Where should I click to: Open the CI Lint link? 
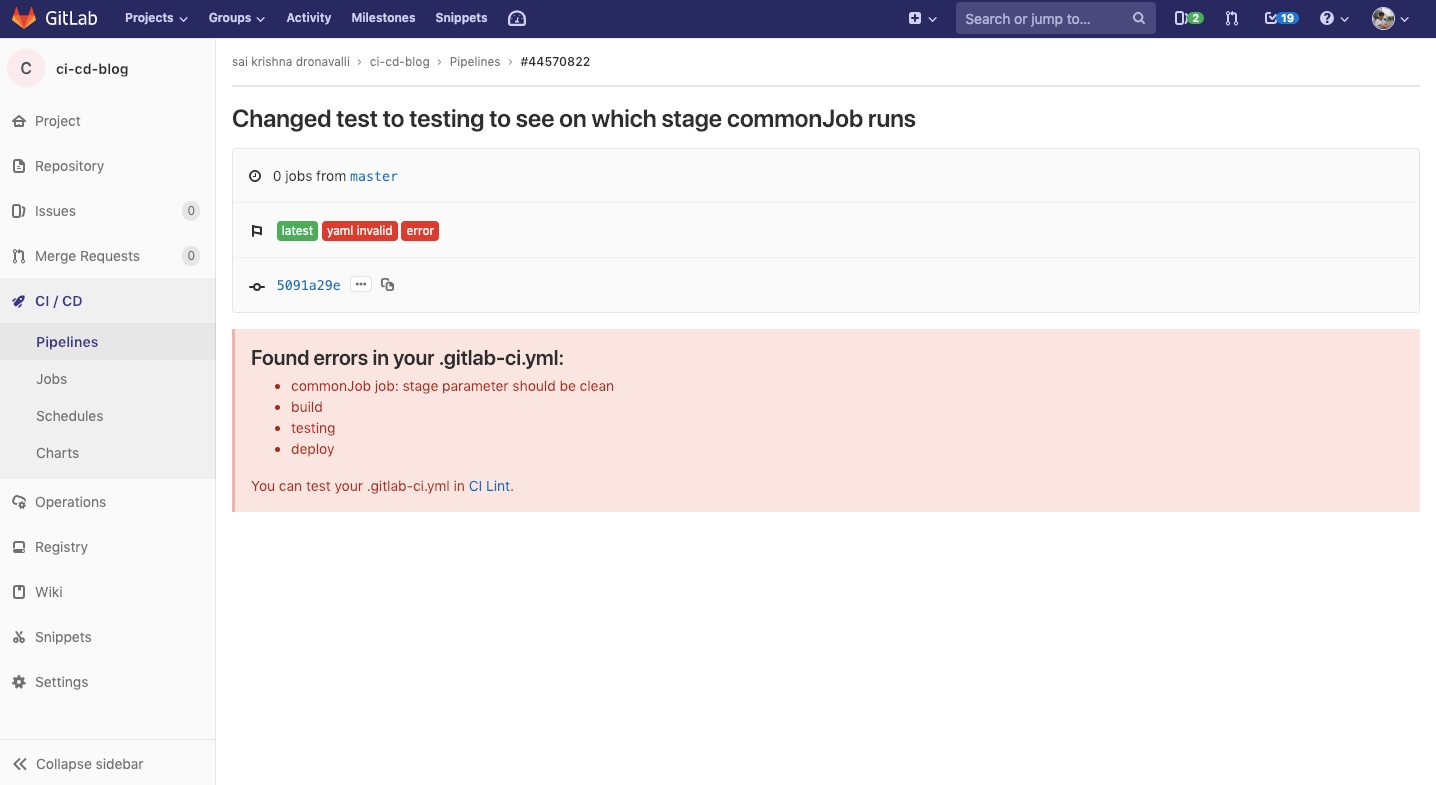(489, 486)
